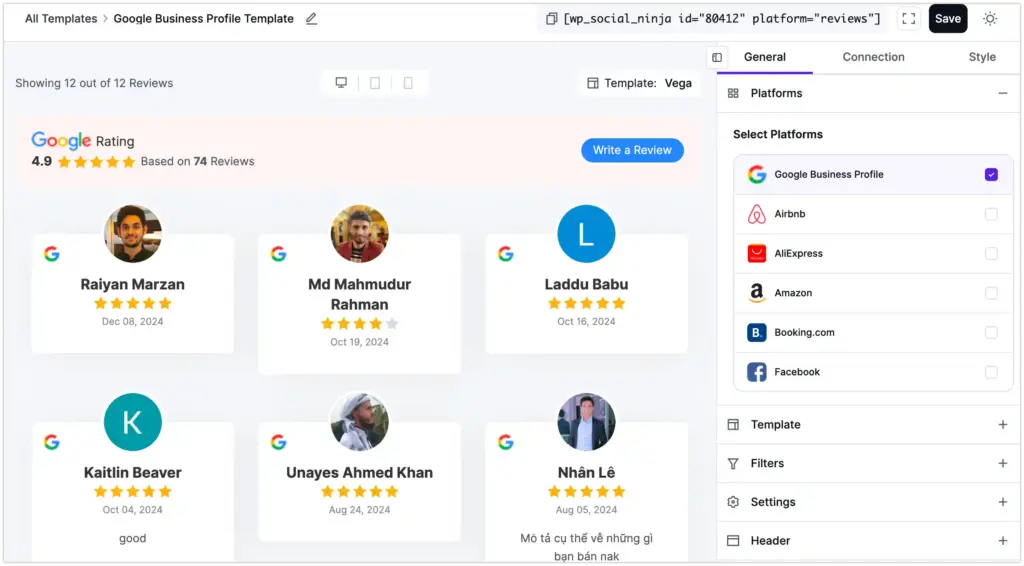Click the Filters funnel icon
The image size is (1024, 566).
[733, 464]
